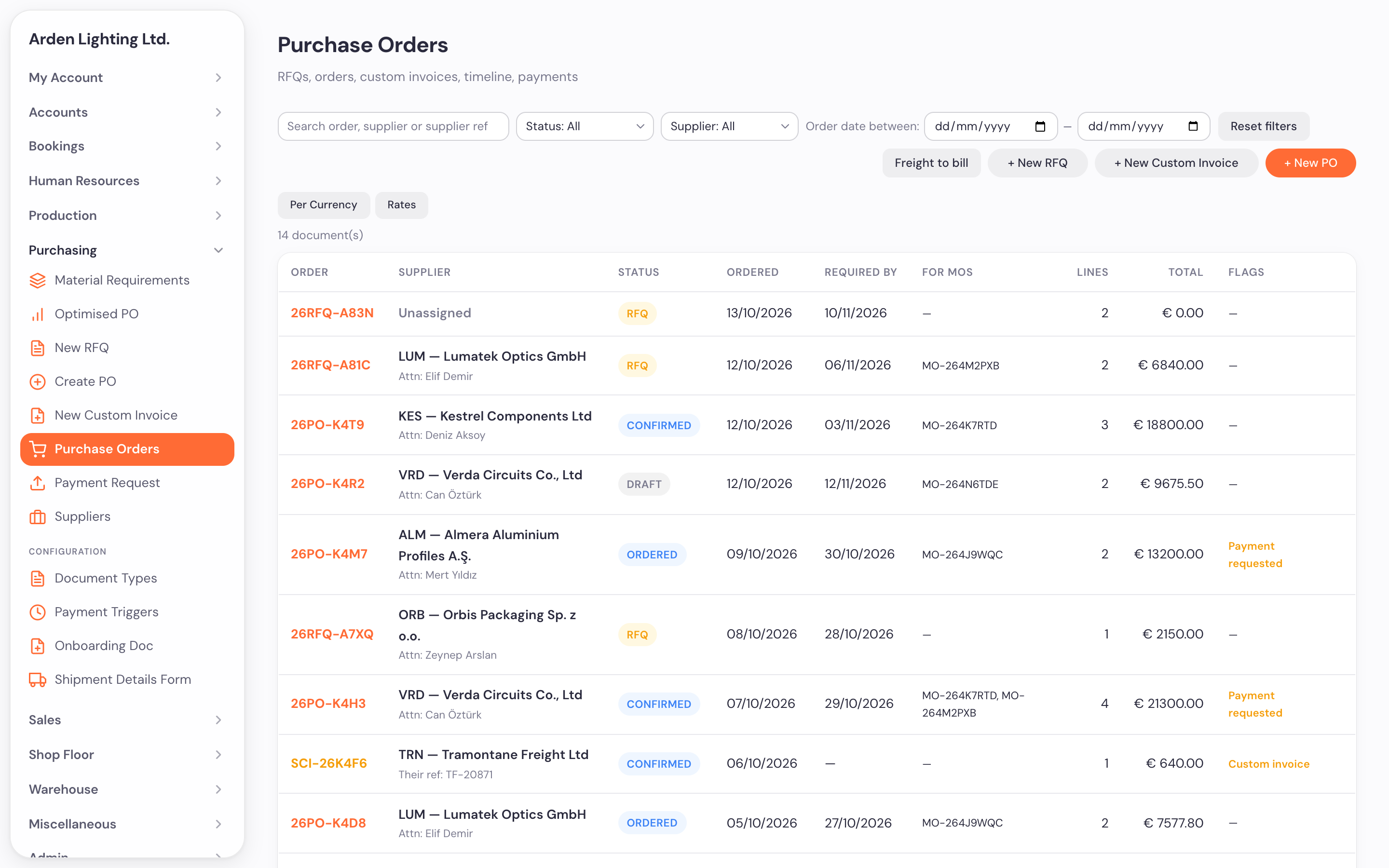The width and height of the screenshot is (1389, 868).
Task: Click the Freight to bill button
Action: [931, 163]
